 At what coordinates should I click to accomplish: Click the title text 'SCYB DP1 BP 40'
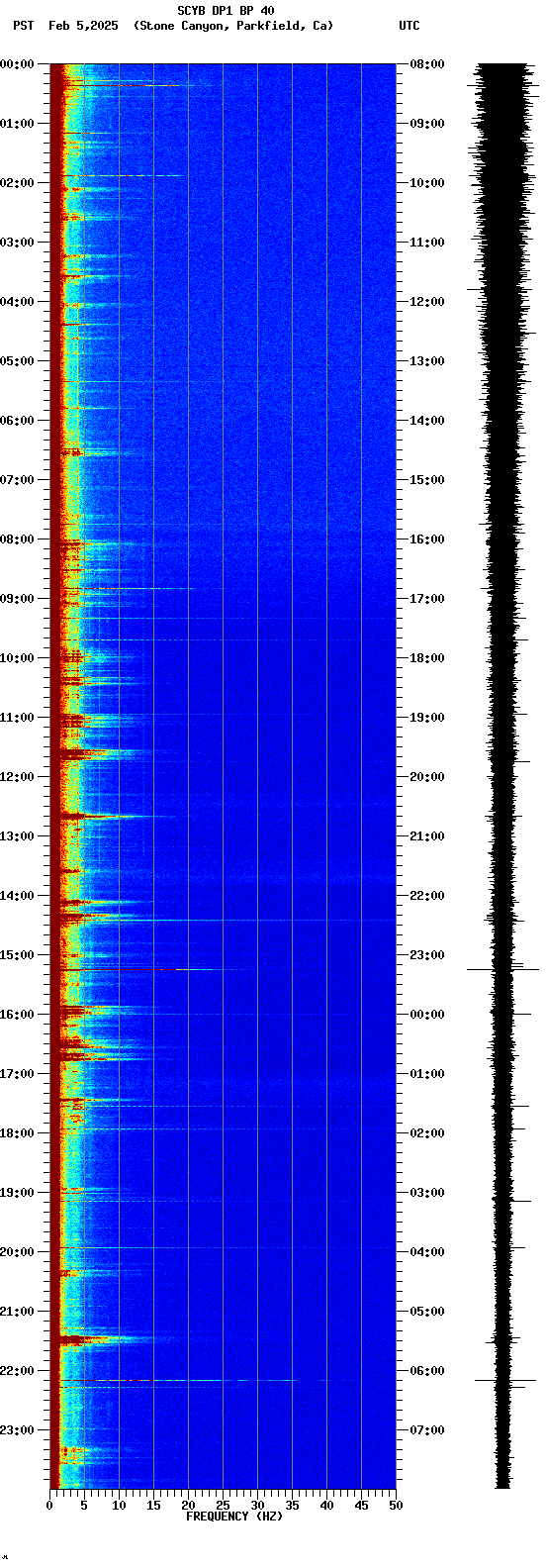tap(226, 11)
